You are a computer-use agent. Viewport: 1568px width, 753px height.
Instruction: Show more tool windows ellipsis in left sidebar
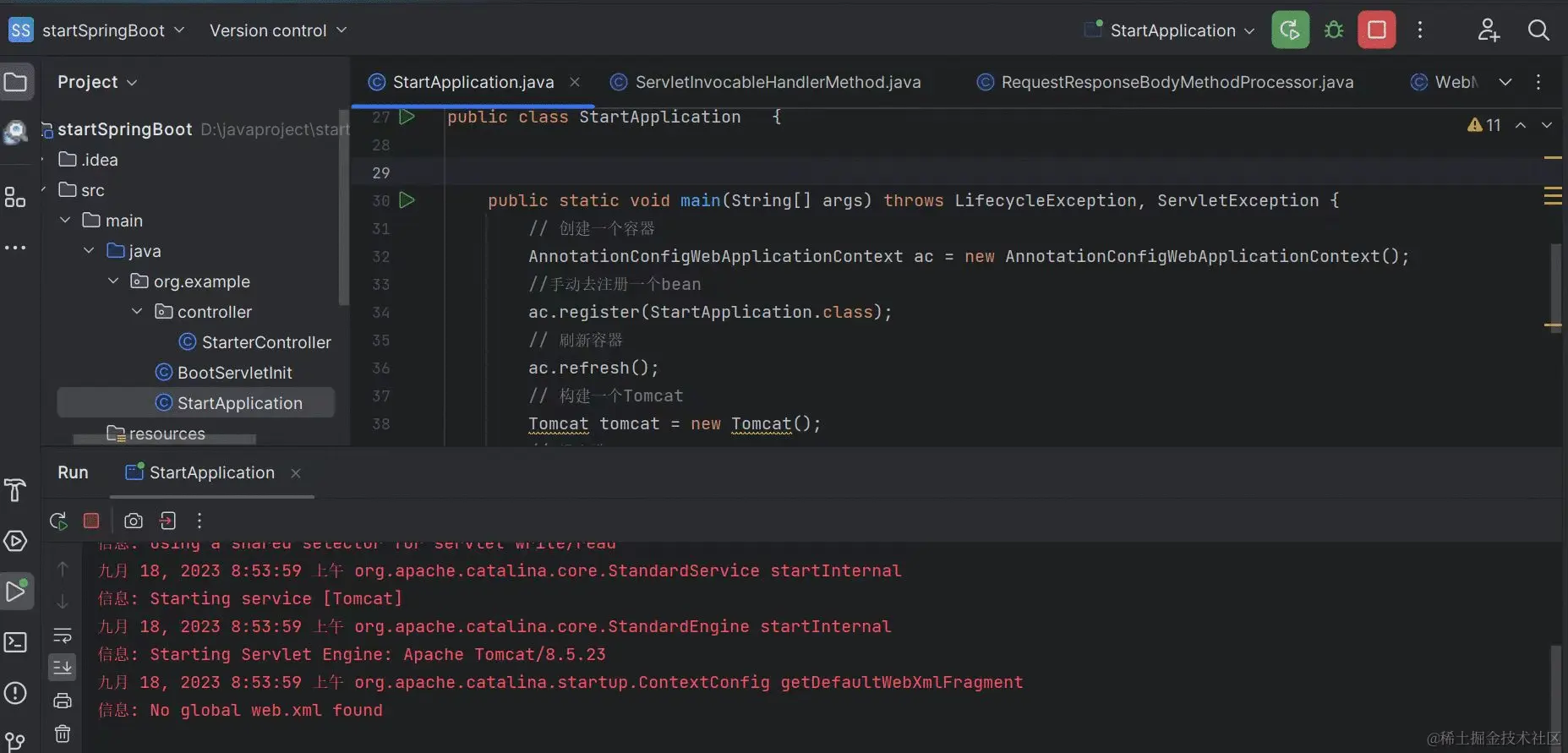15,248
